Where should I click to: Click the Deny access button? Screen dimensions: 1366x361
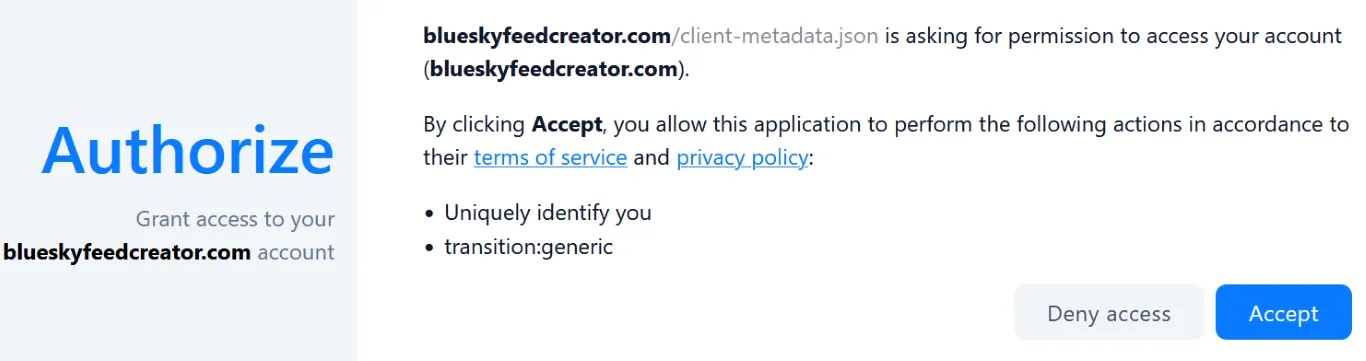pos(1109,313)
